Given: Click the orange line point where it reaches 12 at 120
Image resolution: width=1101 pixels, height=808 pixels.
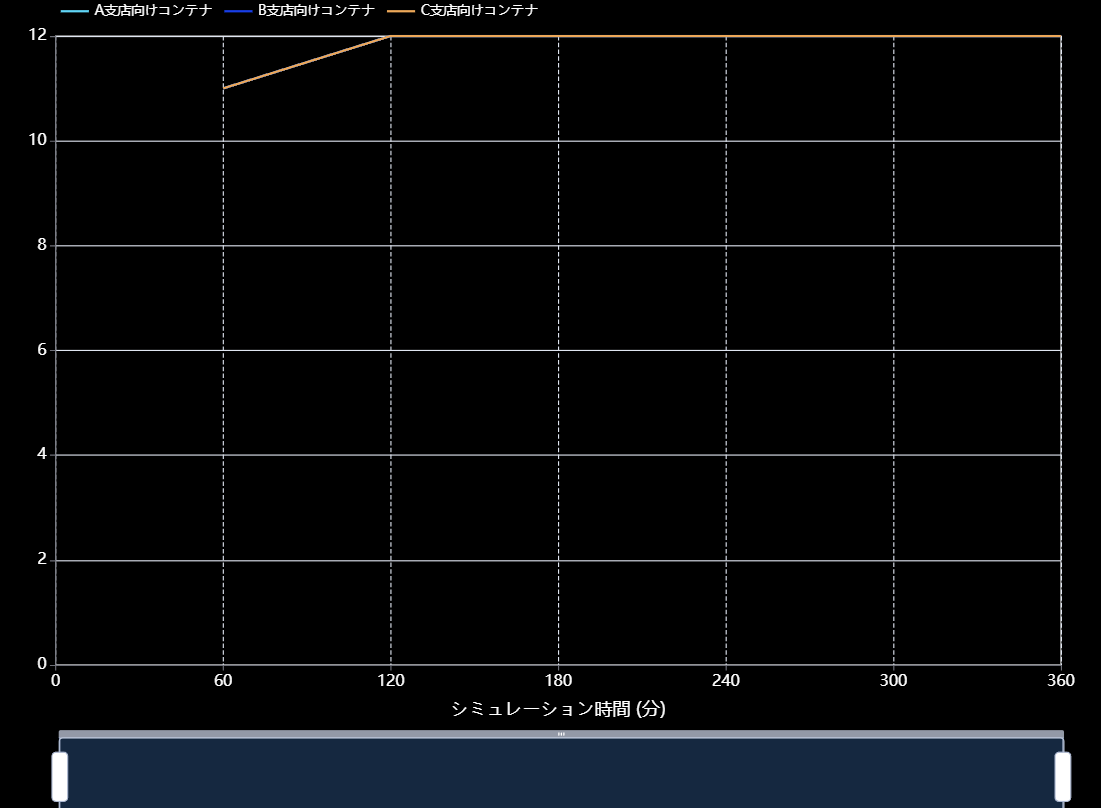Looking at the screenshot, I should coord(390,36).
